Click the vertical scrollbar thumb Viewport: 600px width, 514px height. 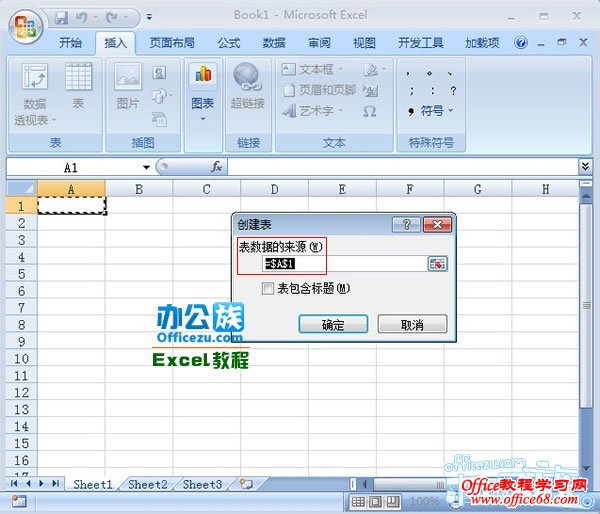click(x=585, y=305)
